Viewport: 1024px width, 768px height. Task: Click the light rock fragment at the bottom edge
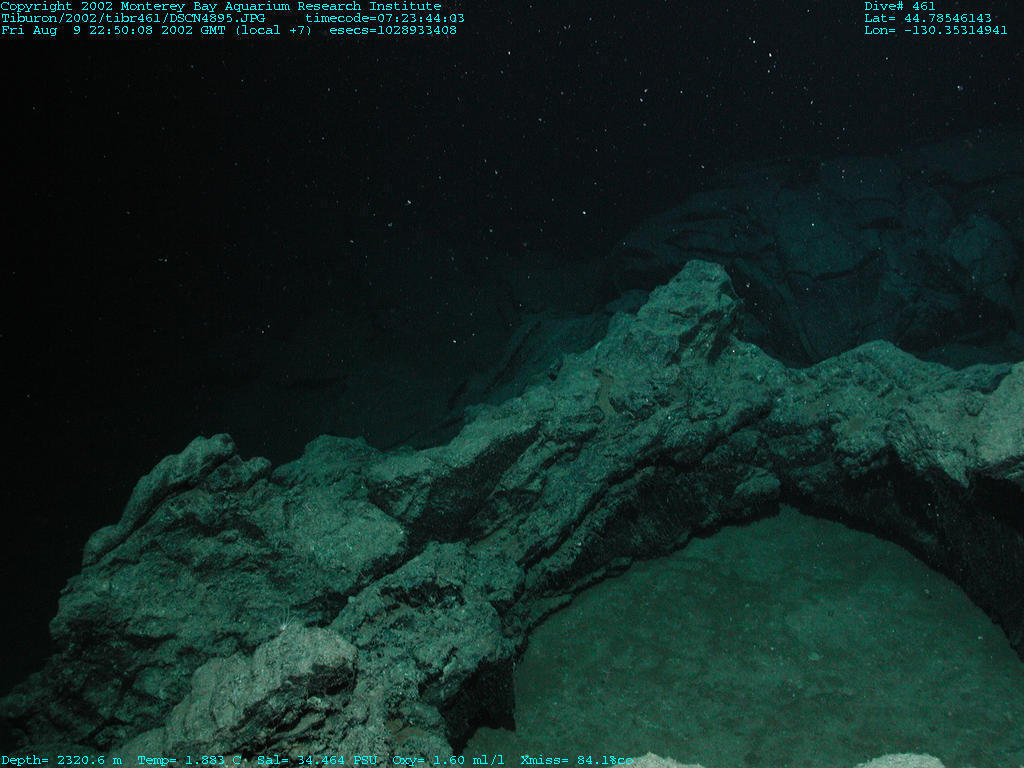pyautogui.click(x=900, y=761)
